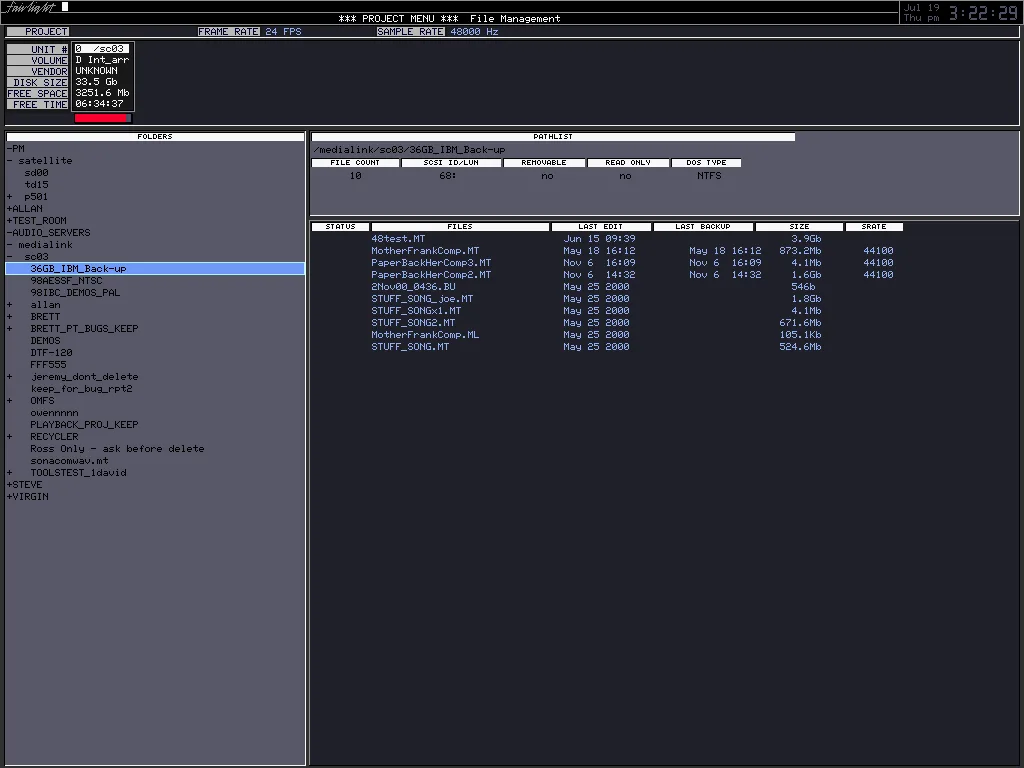This screenshot has width=1024, height=768.
Task: Click the STATUS column header
Action: click(340, 227)
